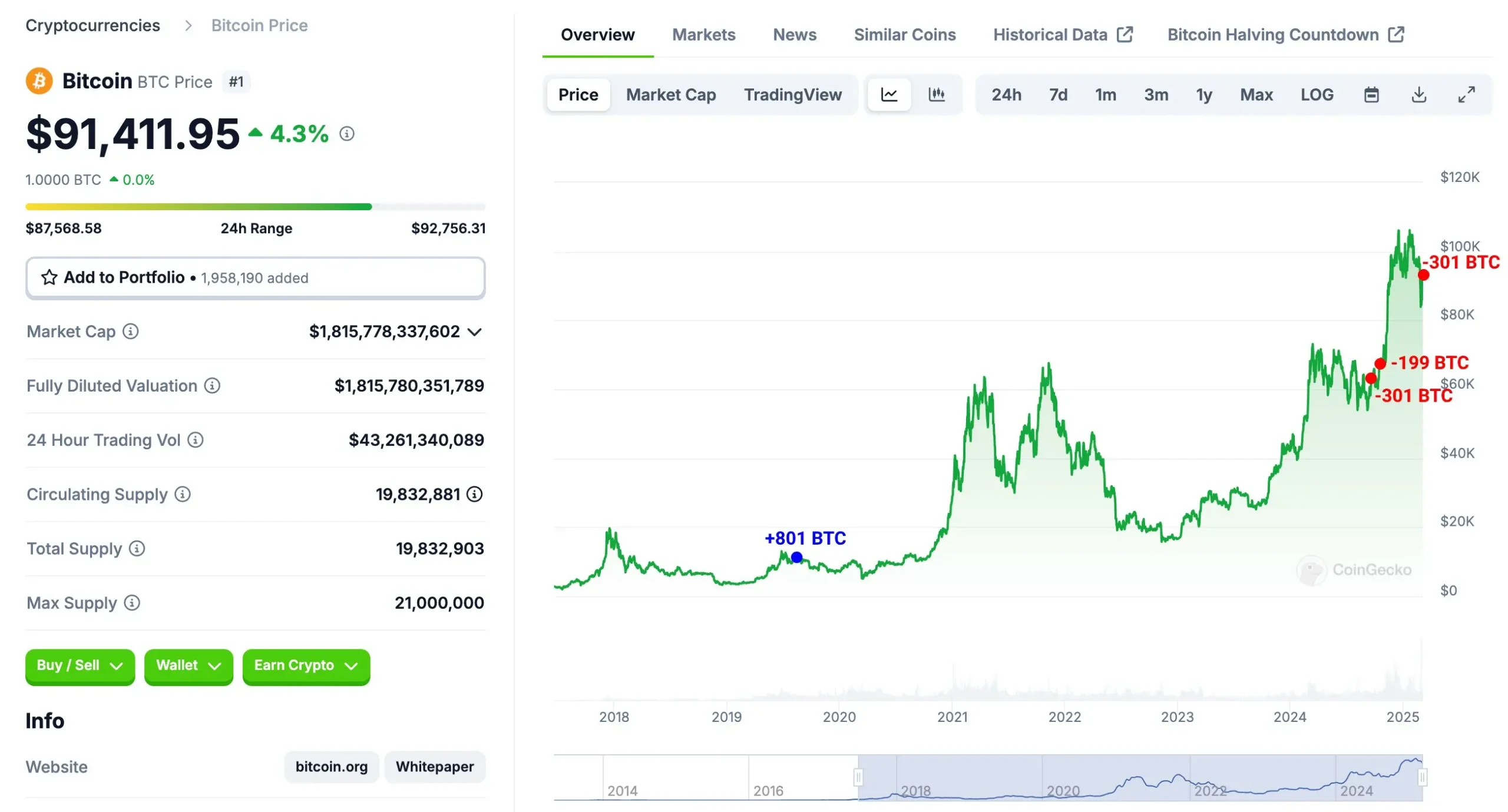Select the TradingView chart option

point(793,94)
